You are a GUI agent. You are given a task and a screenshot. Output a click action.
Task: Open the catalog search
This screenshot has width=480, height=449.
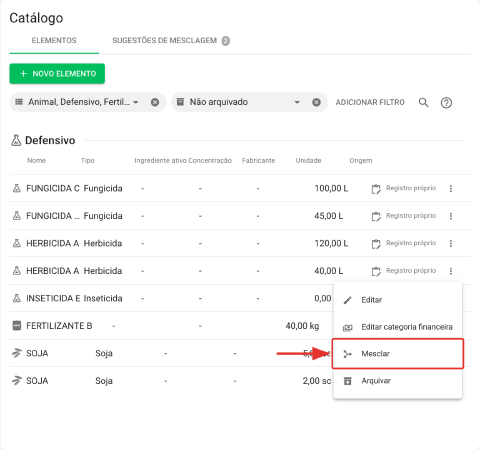coord(424,103)
